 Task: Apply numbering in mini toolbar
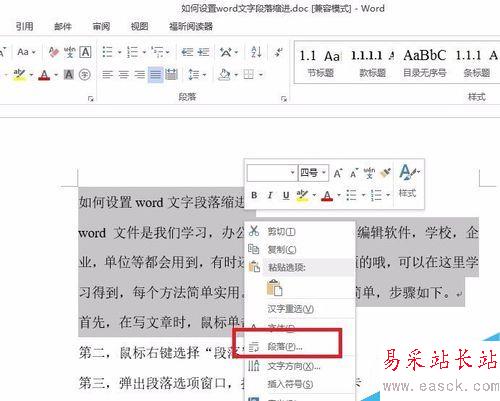(x=376, y=195)
